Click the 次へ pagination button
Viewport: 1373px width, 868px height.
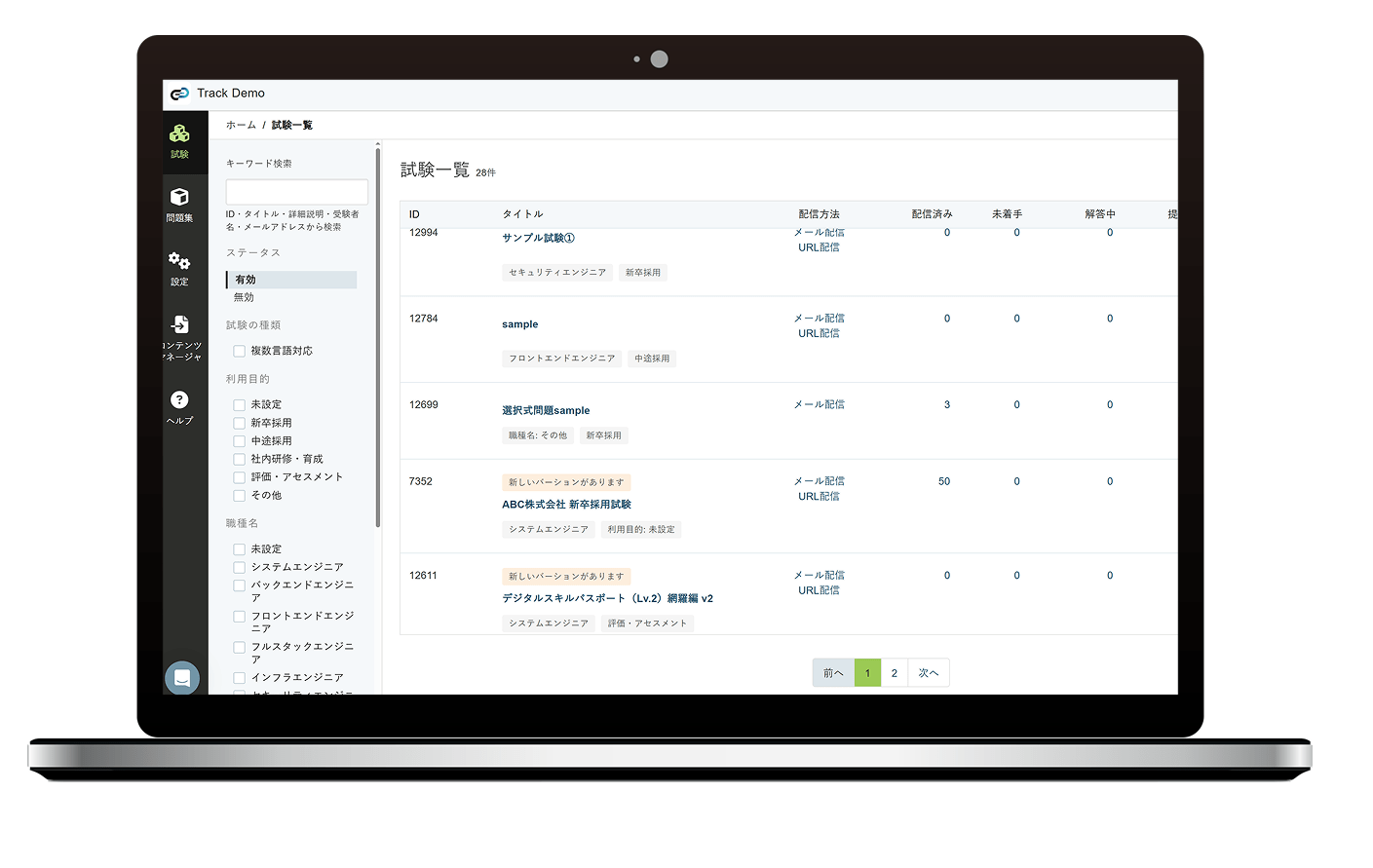tap(929, 673)
